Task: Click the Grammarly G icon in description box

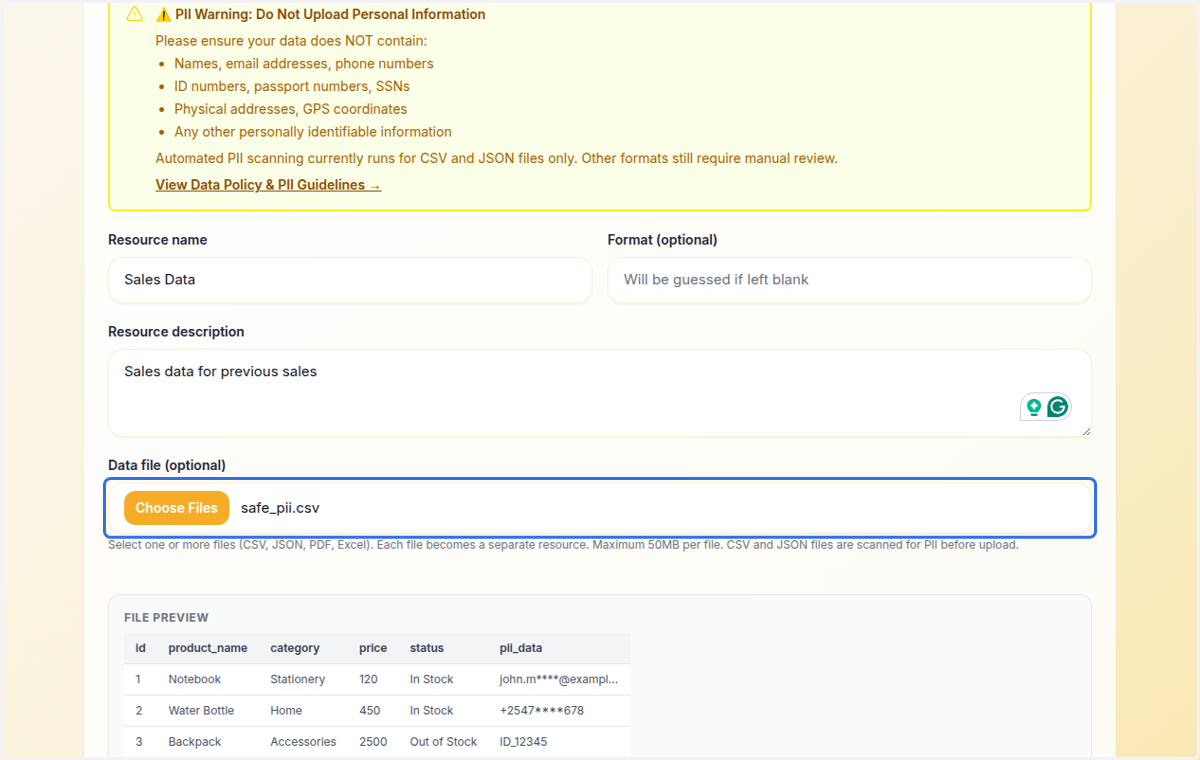Action: [x=1058, y=407]
